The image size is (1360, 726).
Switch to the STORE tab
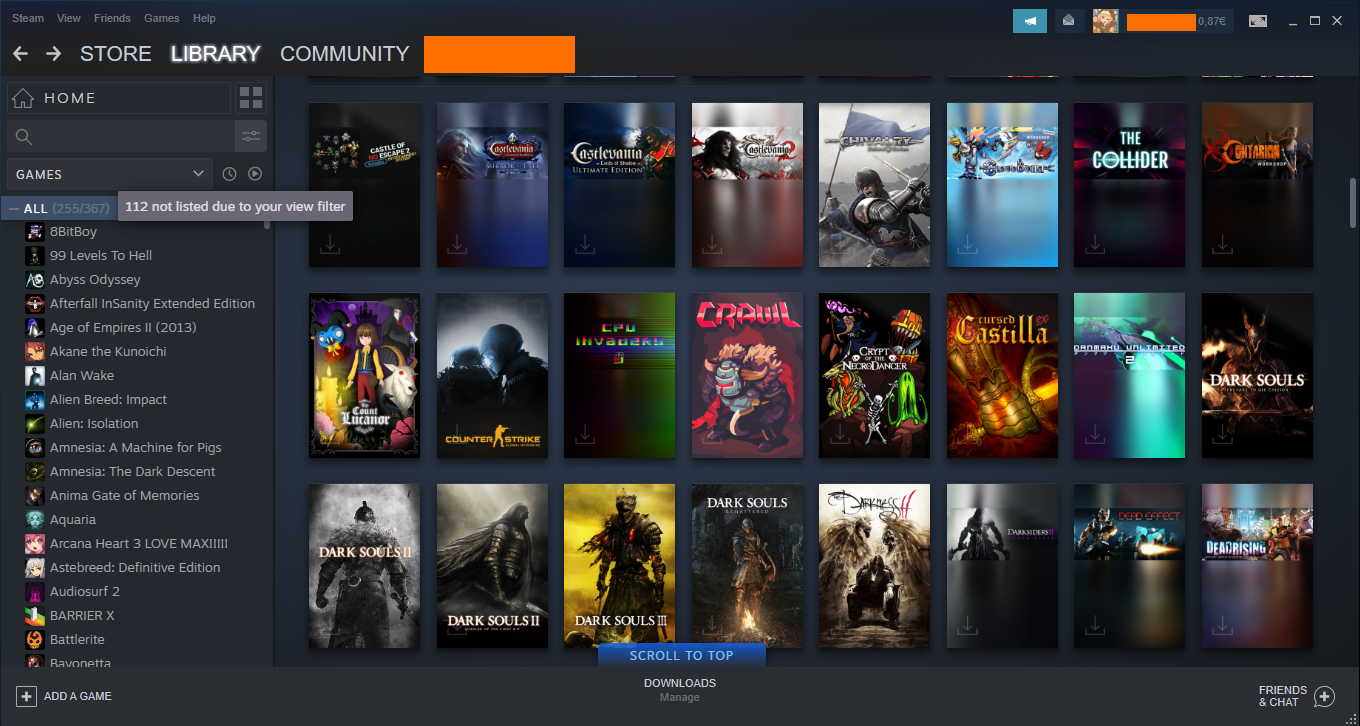point(116,54)
